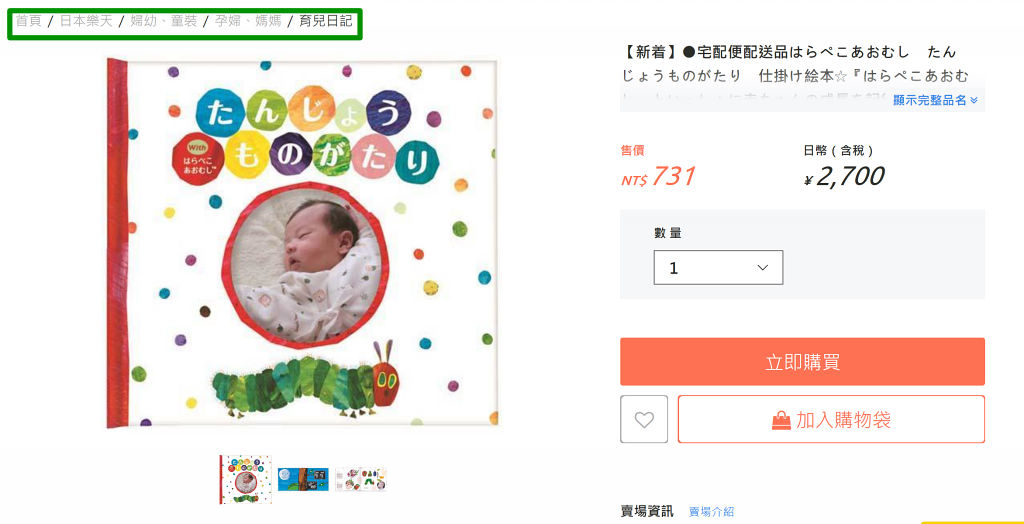Select the third thumbnail showing open pages
The height and width of the screenshot is (524, 1024).
(x=360, y=480)
